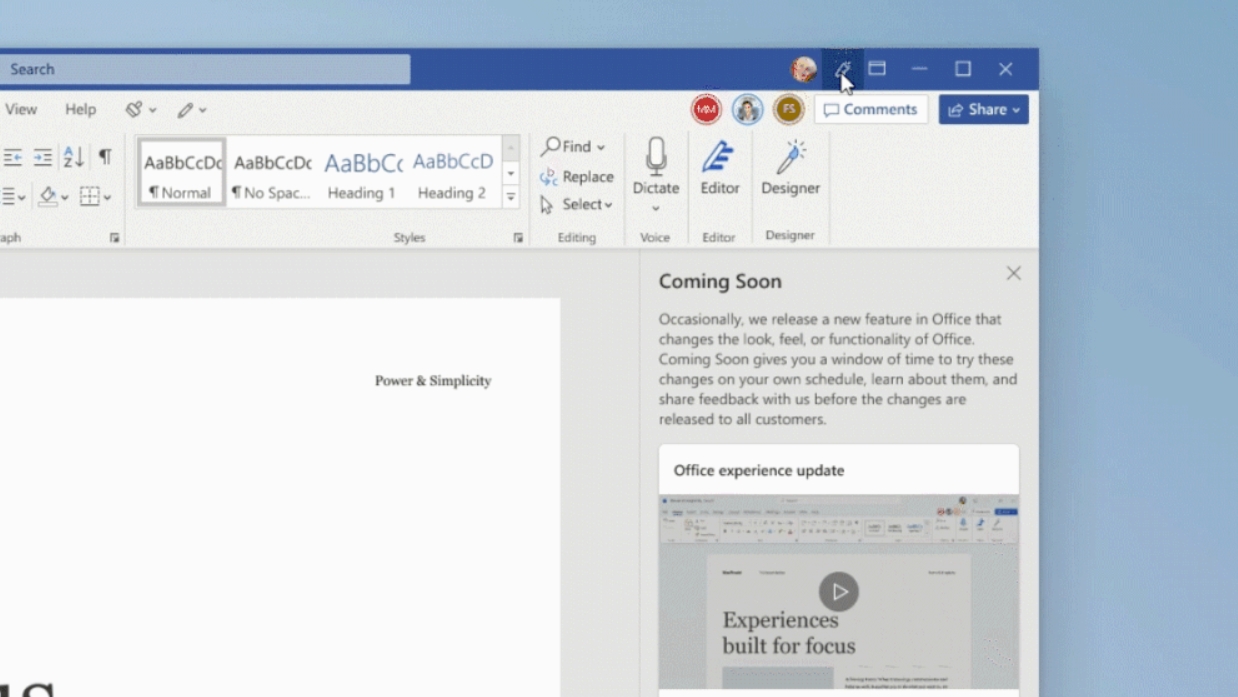The width and height of the screenshot is (1238, 697).
Task: Click Replace in the Editing group
Action: (577, 176)
